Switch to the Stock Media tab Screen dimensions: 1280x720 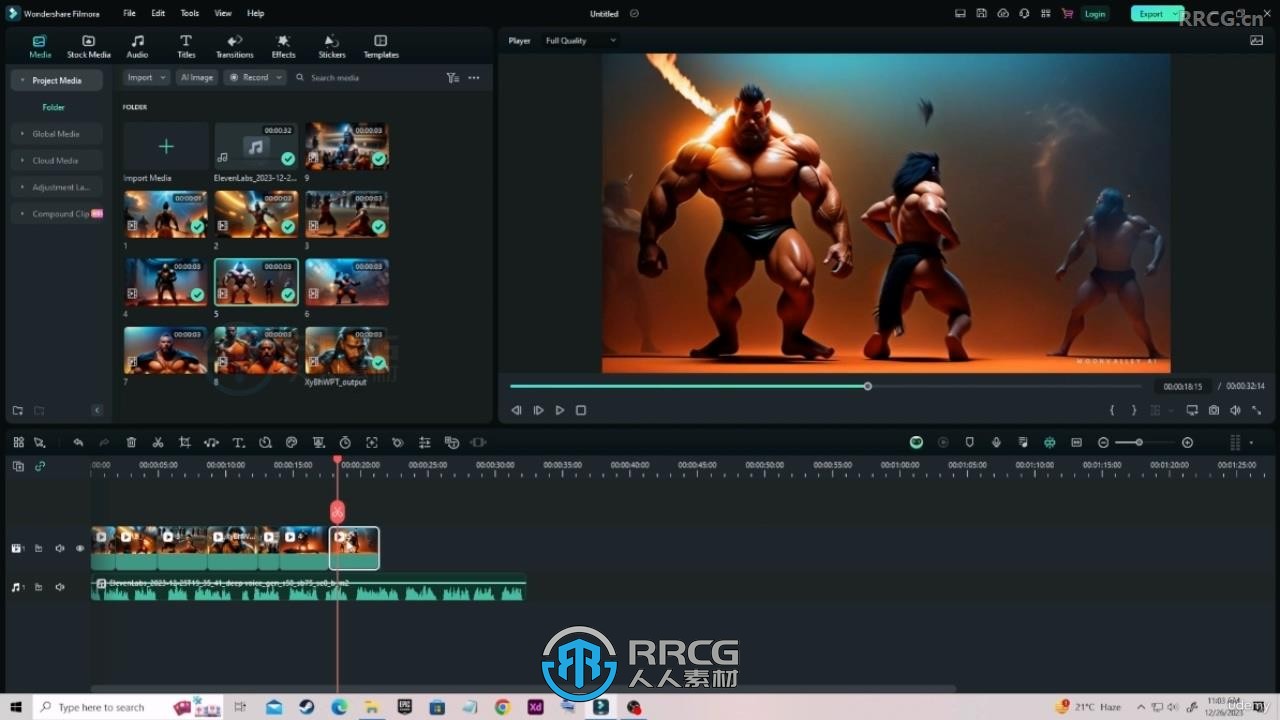point(89,46)
